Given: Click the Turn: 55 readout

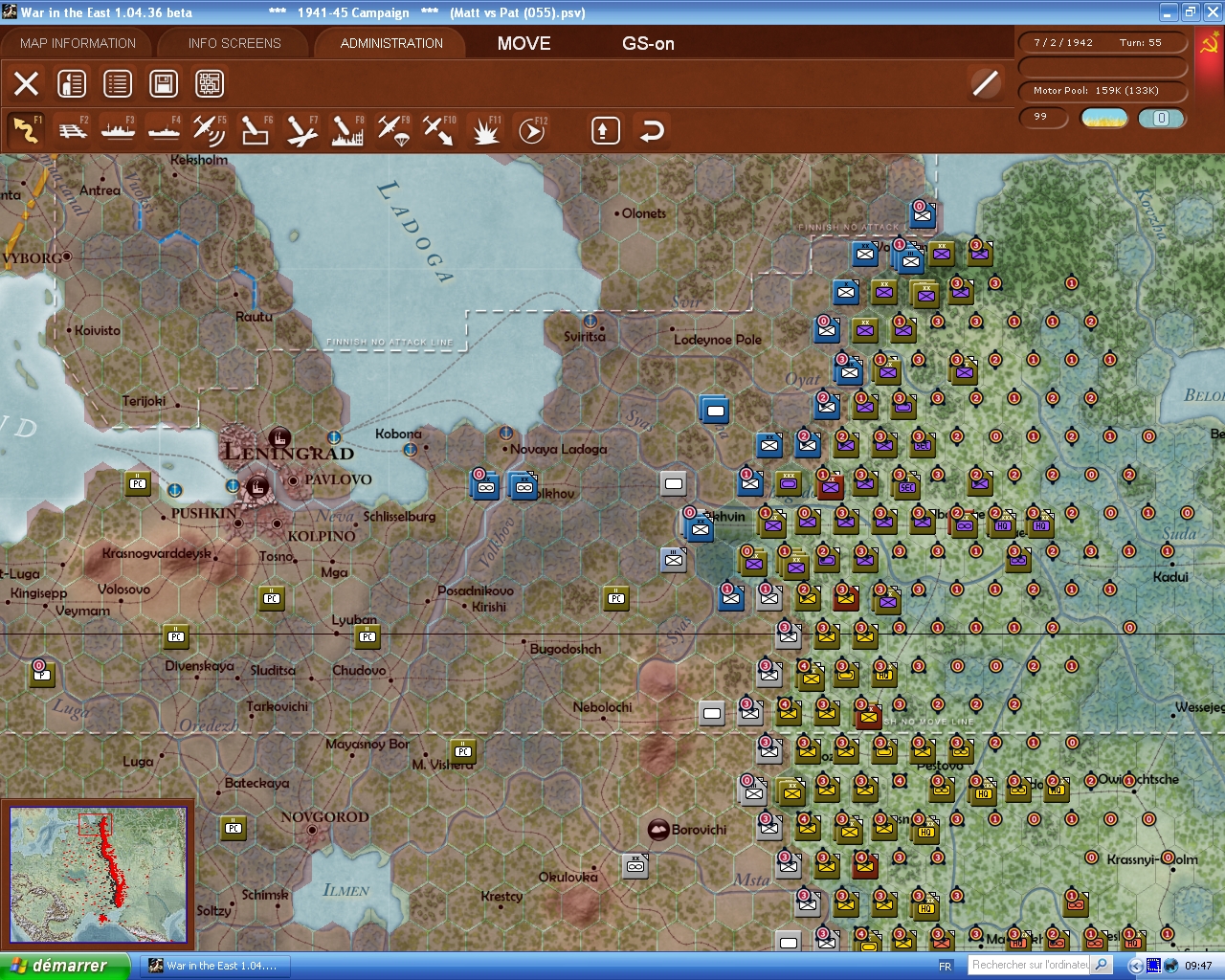Looking at the screenshot, I should pyautogui.click(x=1141, y=42).
